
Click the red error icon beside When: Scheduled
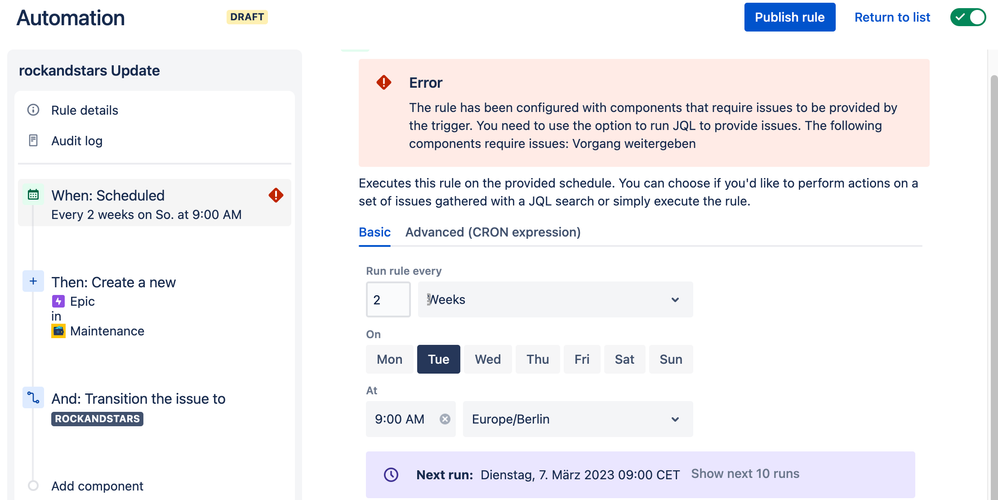tap(276, 195)
